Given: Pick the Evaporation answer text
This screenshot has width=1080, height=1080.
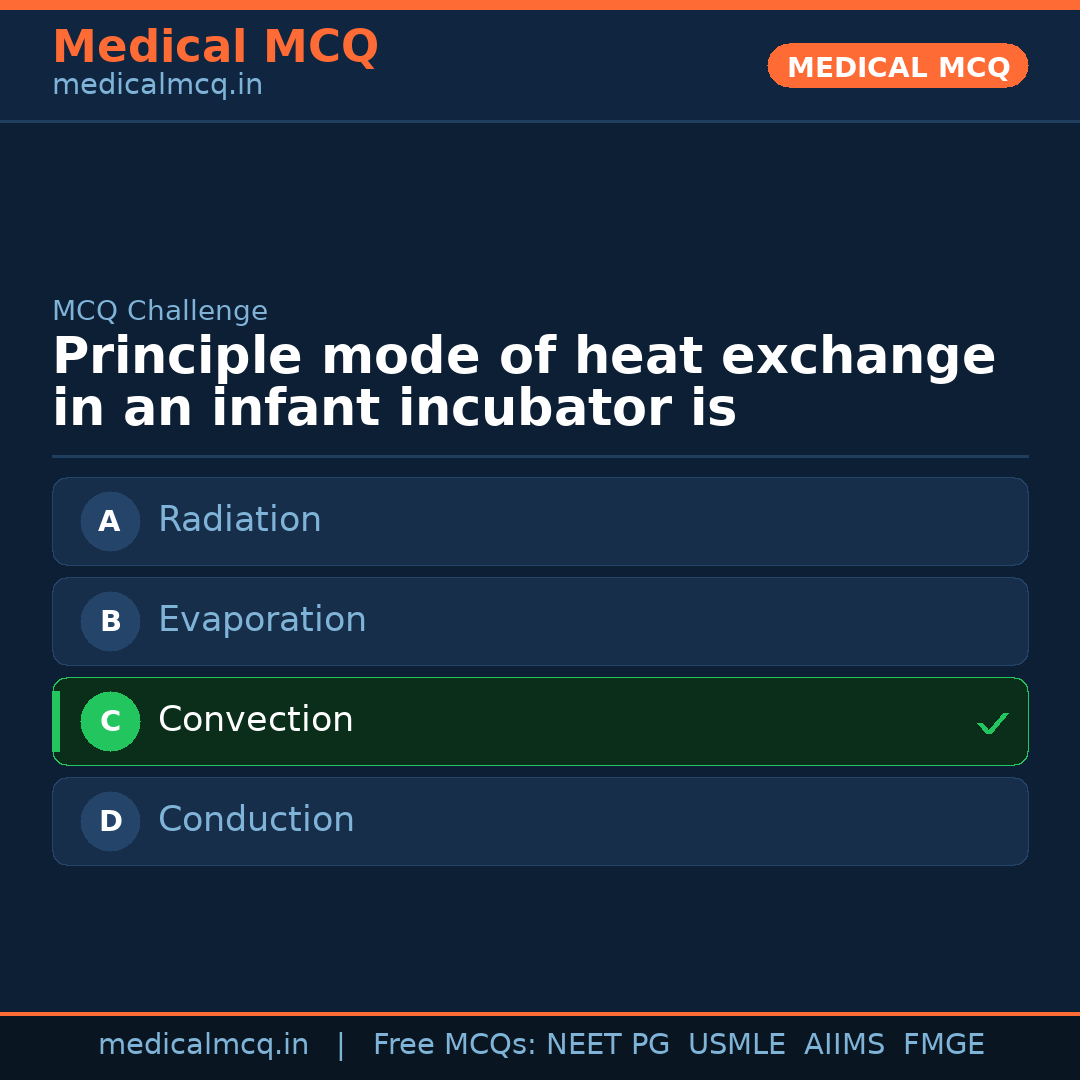Looking at the screenshot, I should tap(262, 620).
